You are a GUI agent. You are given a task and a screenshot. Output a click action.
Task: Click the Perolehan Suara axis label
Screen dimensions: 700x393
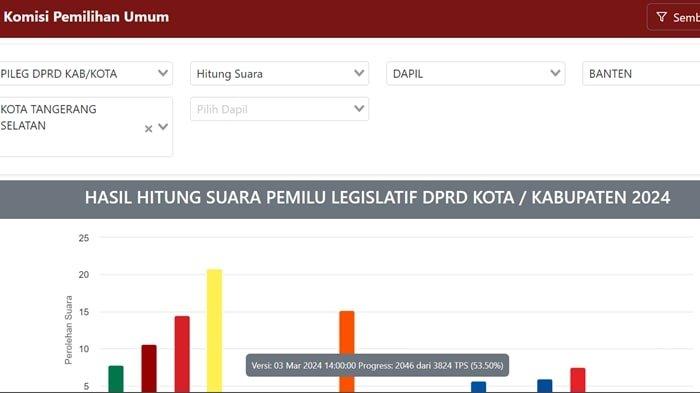69,330
